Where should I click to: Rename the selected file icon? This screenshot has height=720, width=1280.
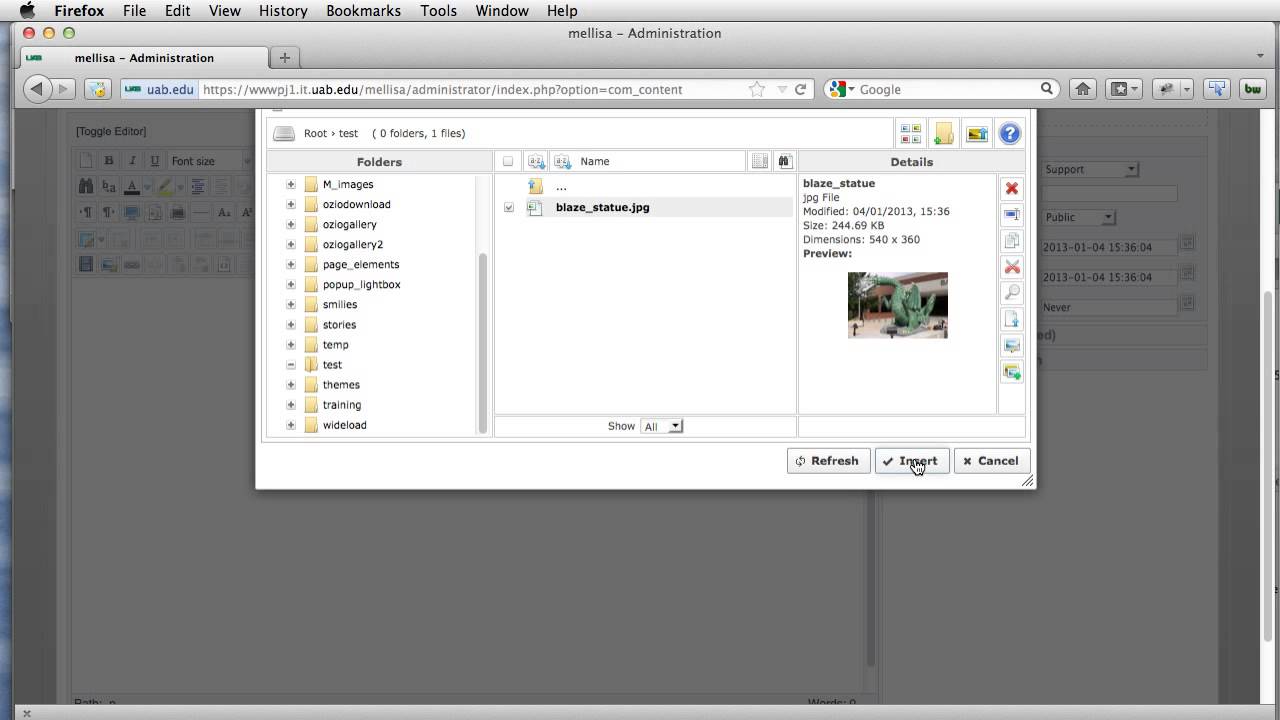1012,215
